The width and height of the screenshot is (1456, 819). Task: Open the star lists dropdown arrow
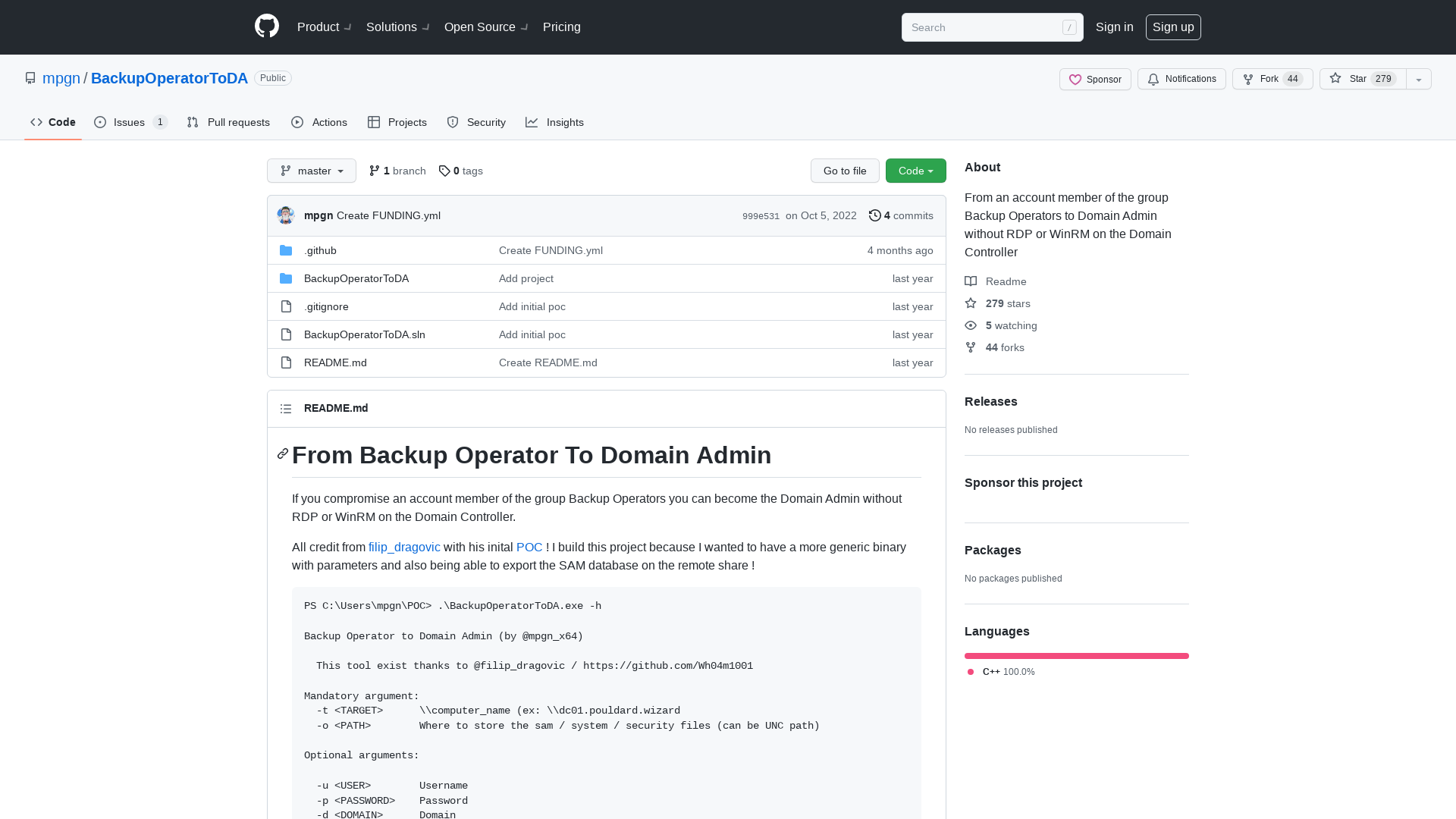pos(1419,79)
